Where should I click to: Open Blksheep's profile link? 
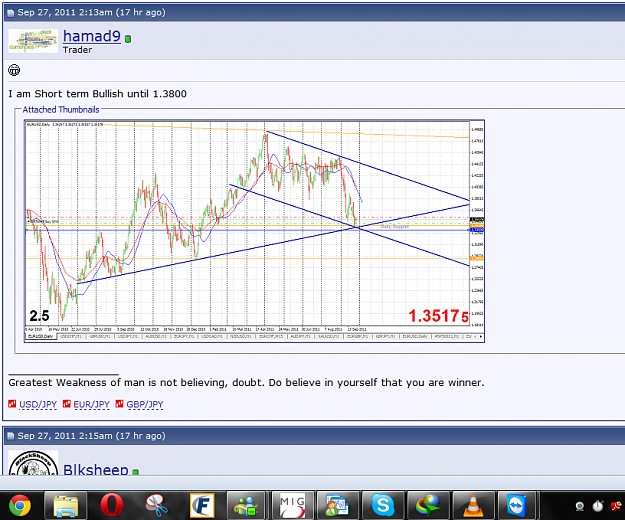coord(96,469)
